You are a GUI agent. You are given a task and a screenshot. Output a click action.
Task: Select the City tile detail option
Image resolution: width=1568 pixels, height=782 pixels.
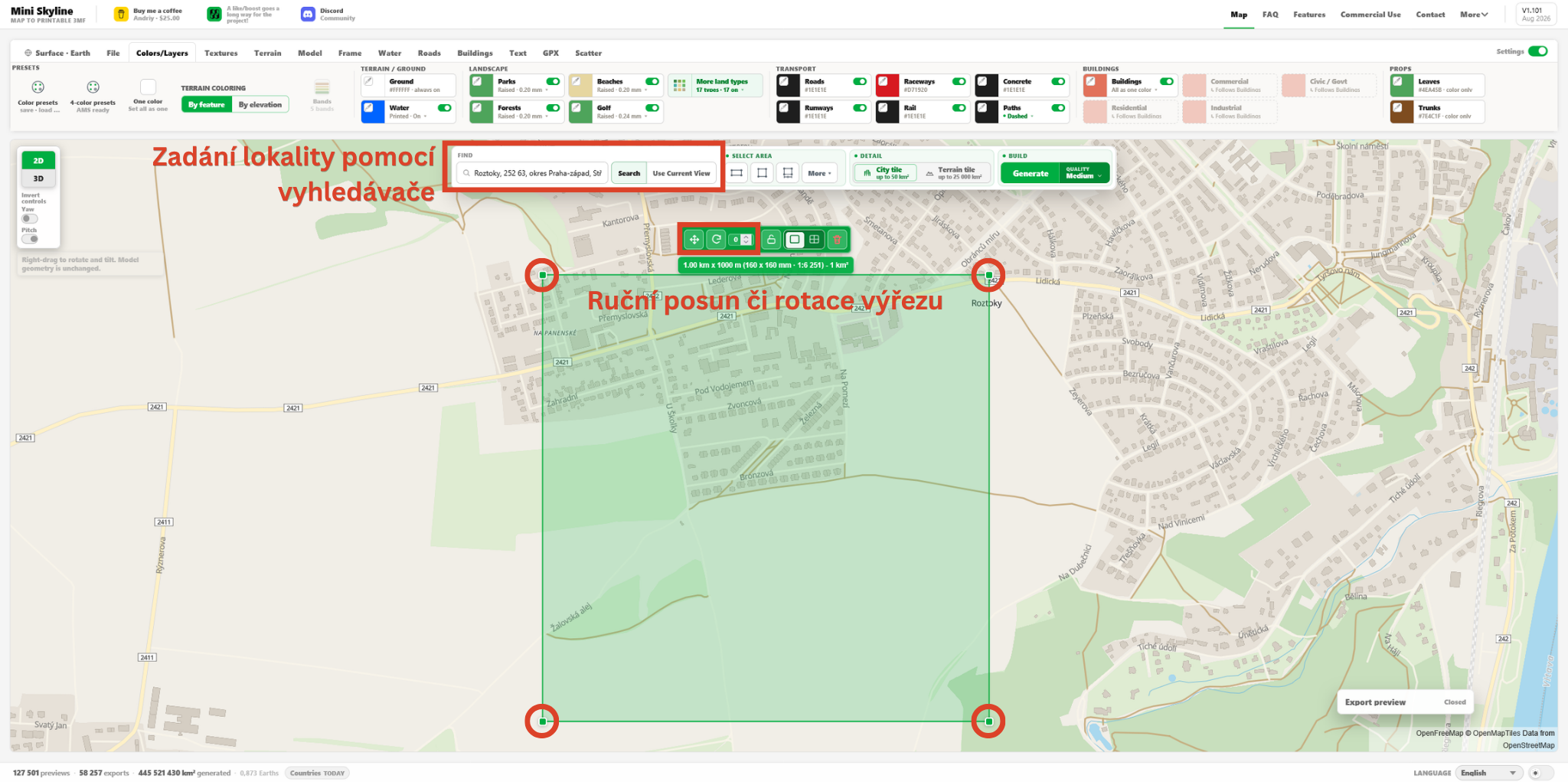point(886,173)
